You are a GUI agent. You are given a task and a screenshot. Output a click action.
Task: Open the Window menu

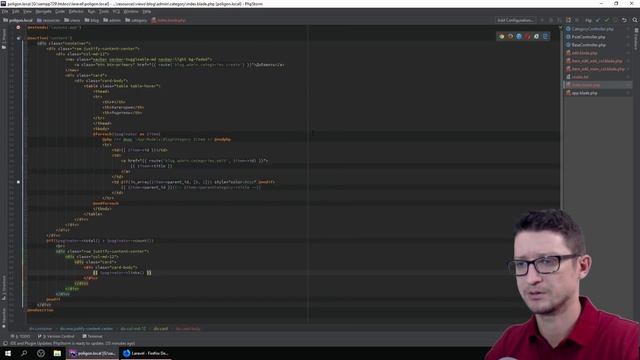131,11
